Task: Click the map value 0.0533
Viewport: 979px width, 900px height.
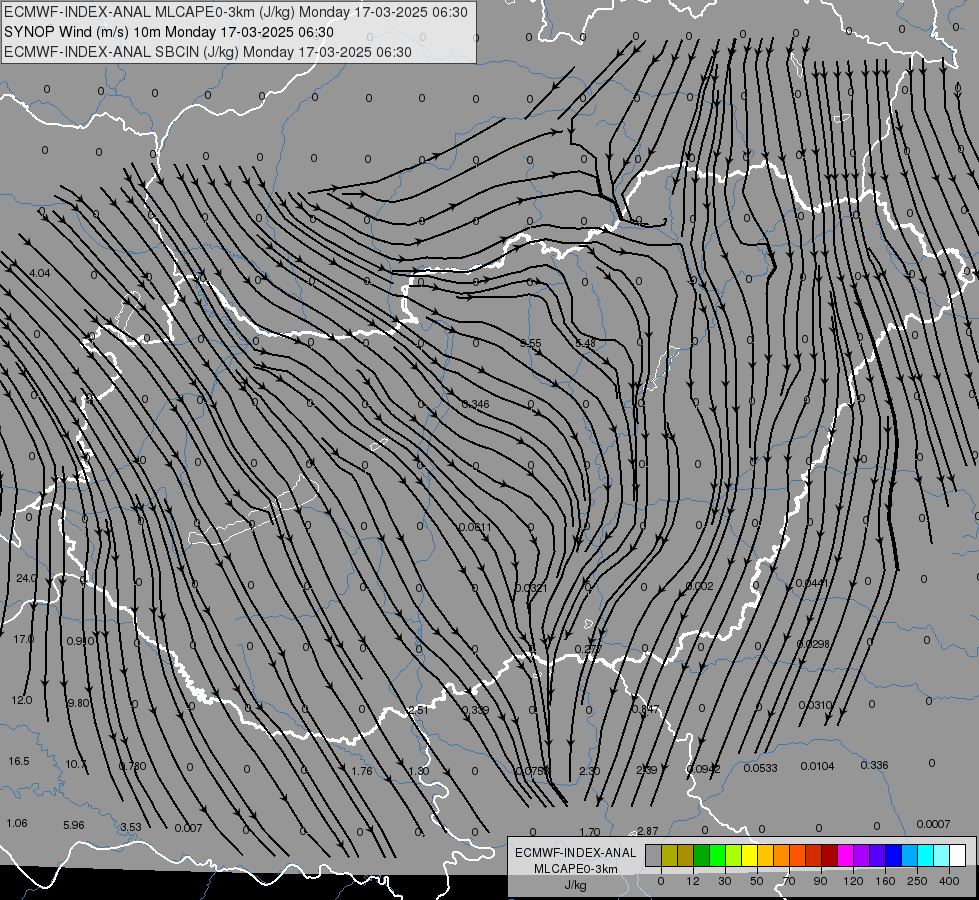Action: point(760,768)
